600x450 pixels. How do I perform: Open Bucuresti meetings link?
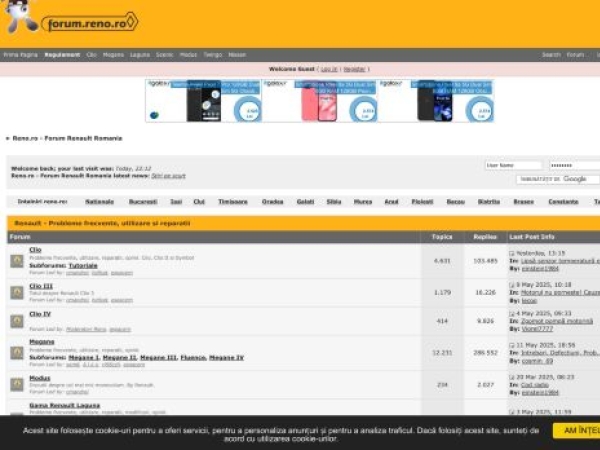pos(143,202)
